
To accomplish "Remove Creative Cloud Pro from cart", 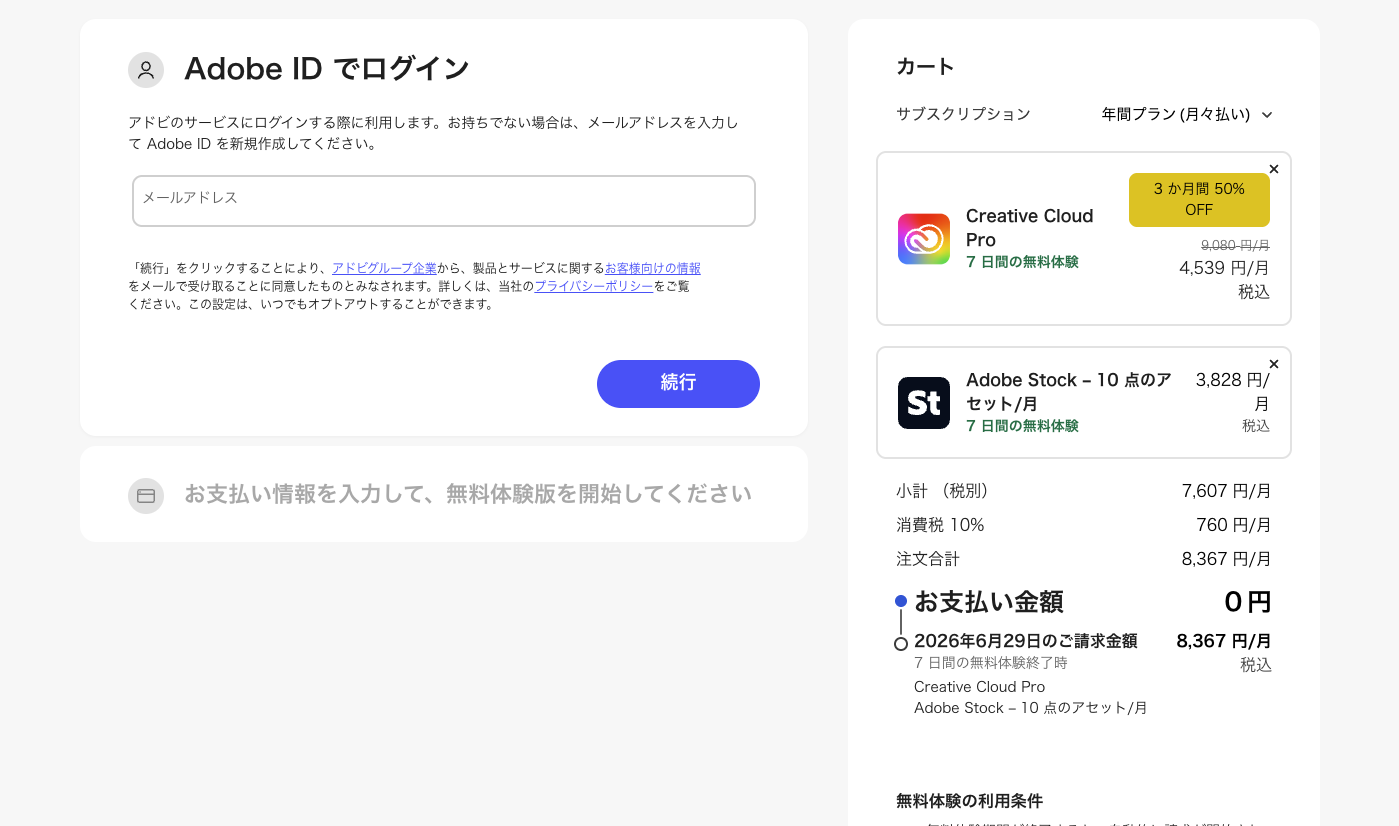I will 1274,169.
